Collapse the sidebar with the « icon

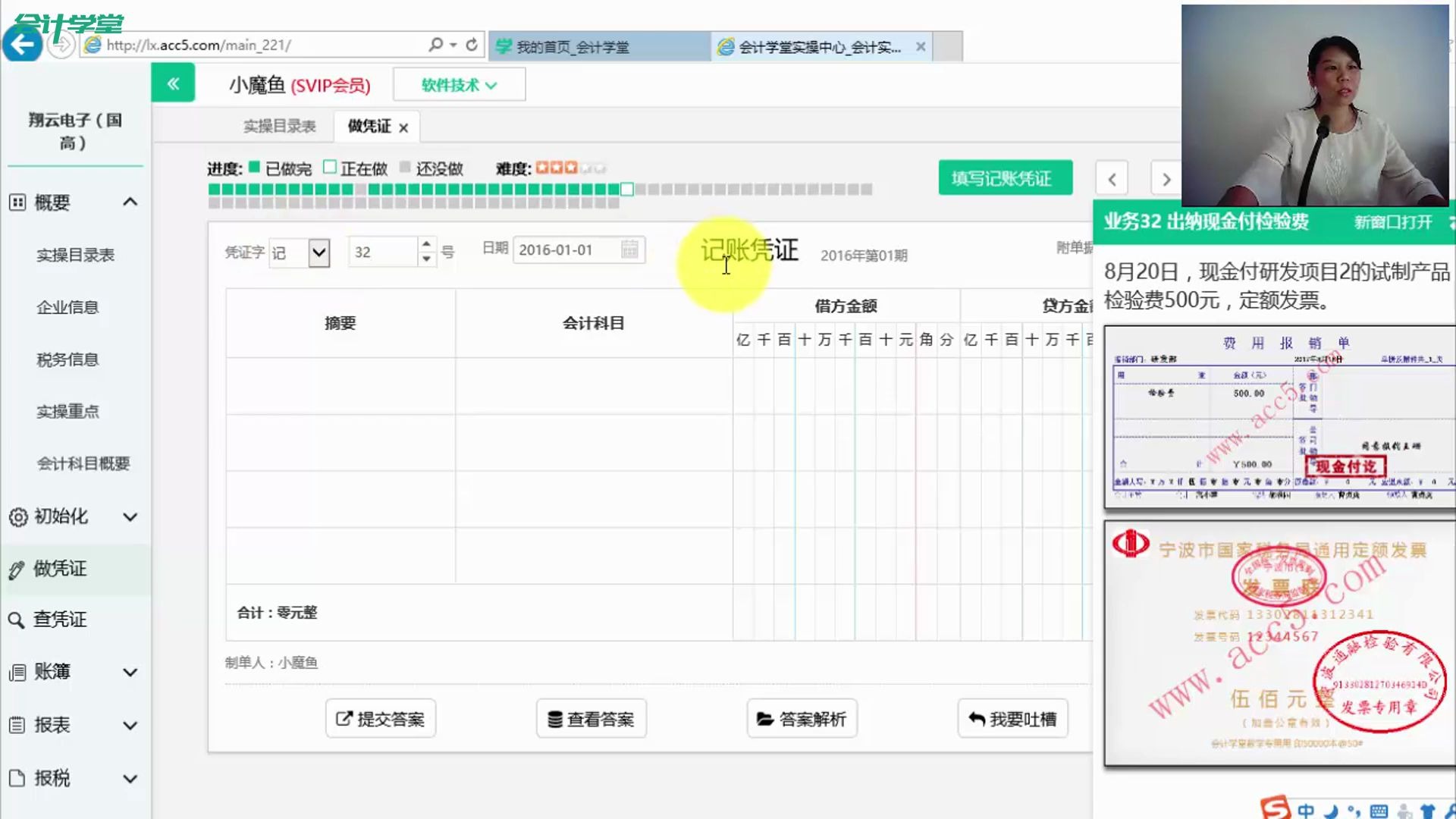[173, 83]
